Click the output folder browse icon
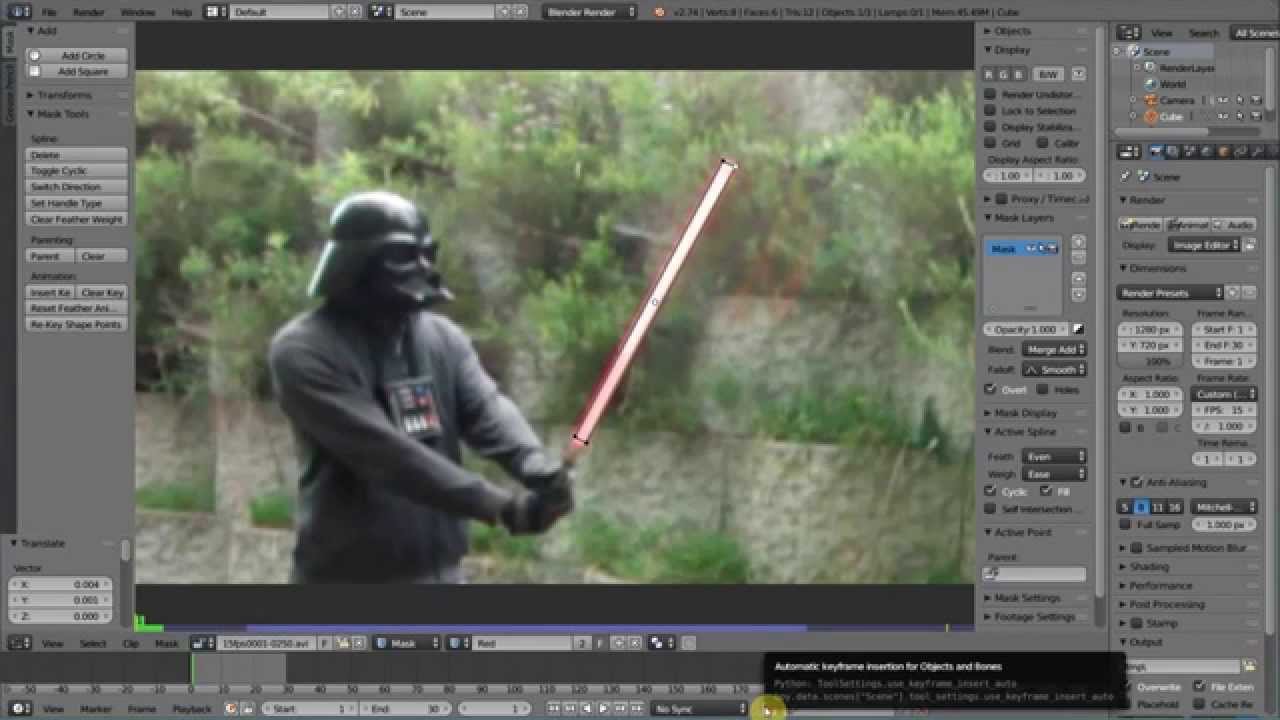The image size is (1280, 720). [1249, 666]
